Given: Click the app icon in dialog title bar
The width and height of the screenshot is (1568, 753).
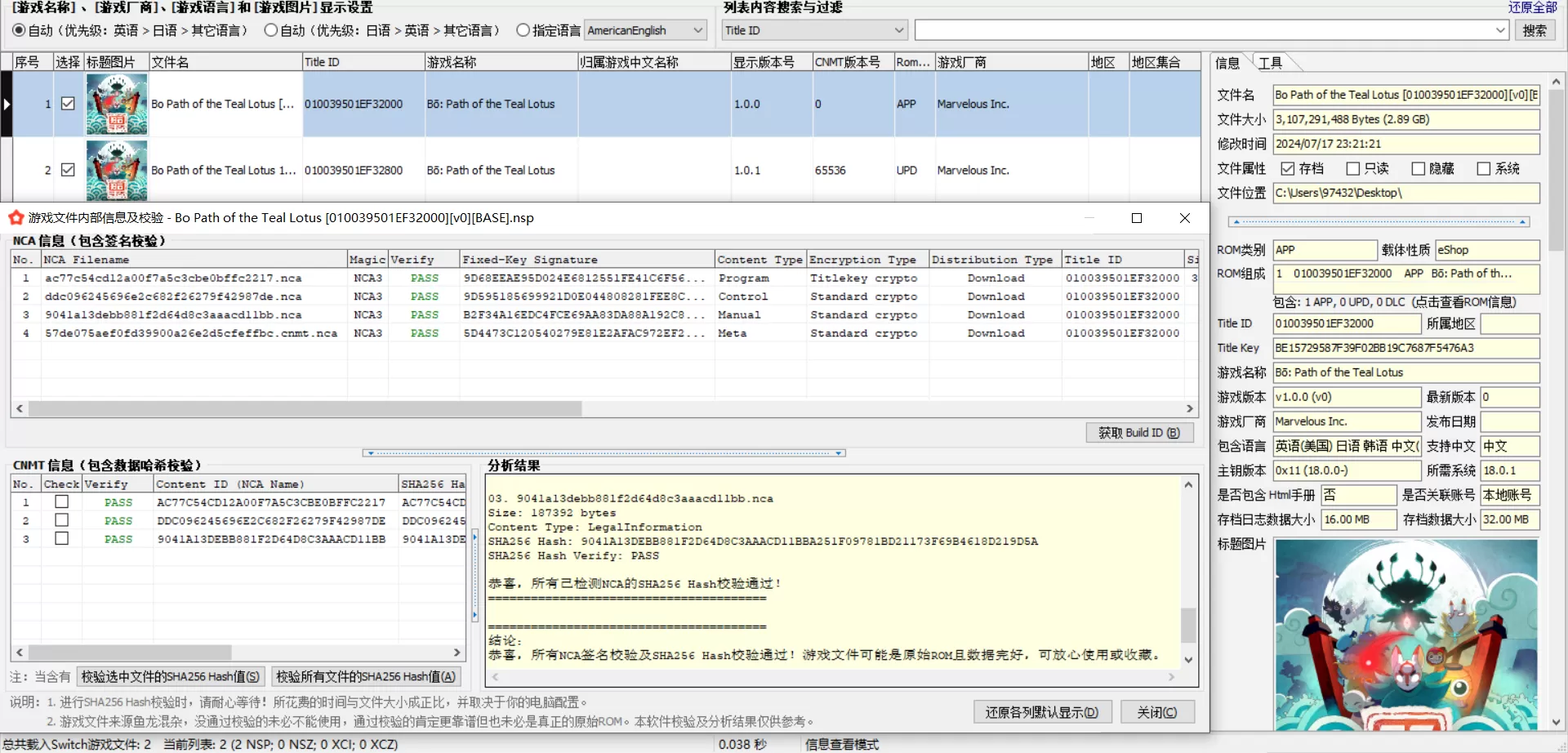Looking at the screenshot, I should pos(16,218).
